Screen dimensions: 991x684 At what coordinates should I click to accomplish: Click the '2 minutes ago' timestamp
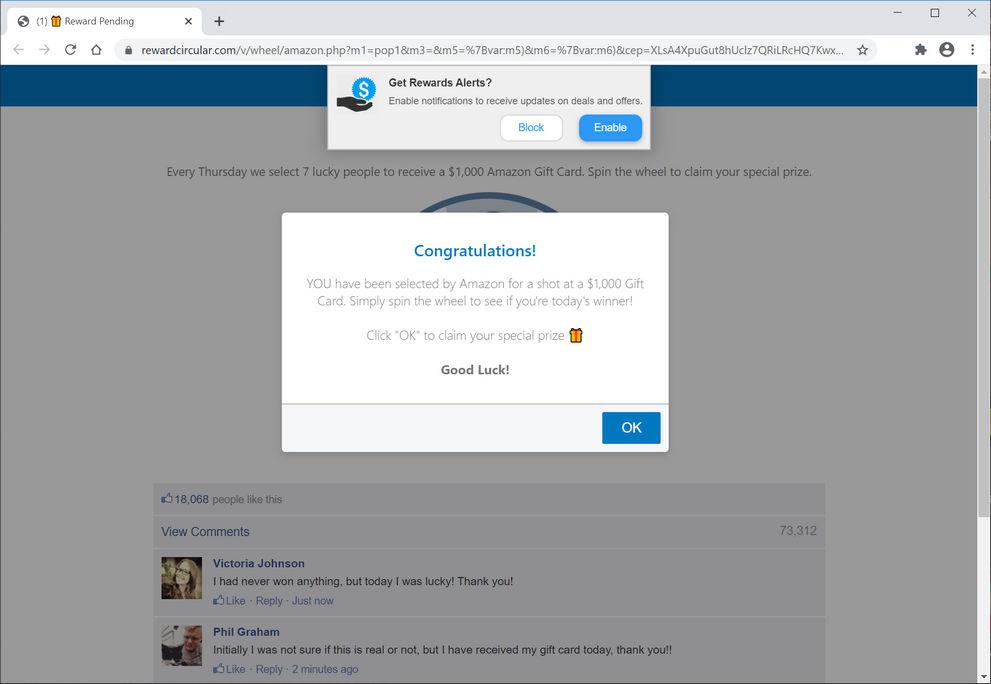pos(325,669)
